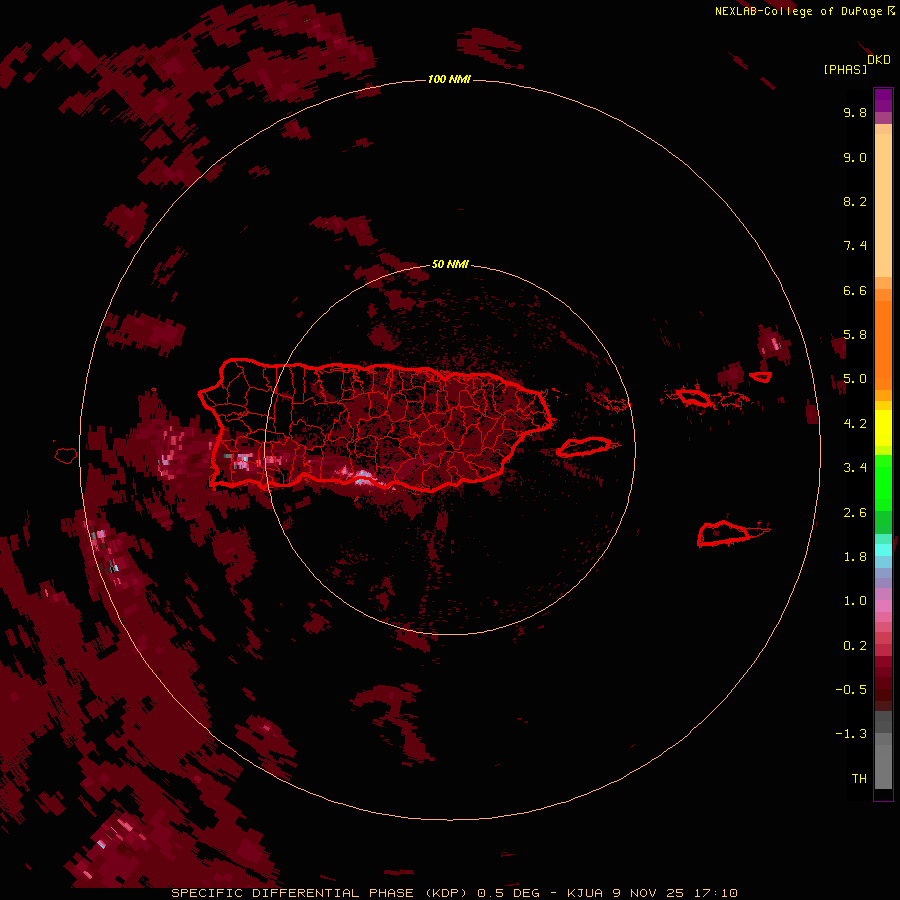This screenshot has width=900, height=900.
Task: Click the [PHAS] legend heading
Action: (x=845, y=69)
